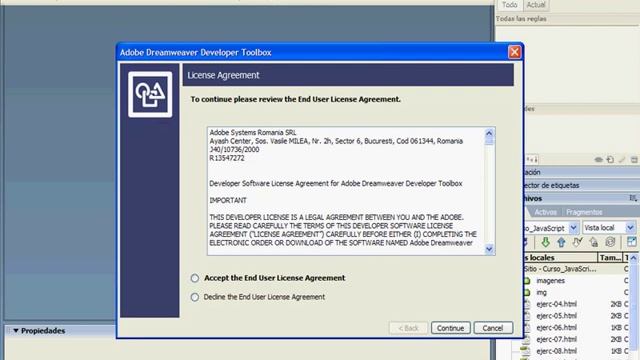This screenshot has height=360, width=640.
Task: Switch to the Todo tab in CSS panel
Action: [x=509, y=5]
